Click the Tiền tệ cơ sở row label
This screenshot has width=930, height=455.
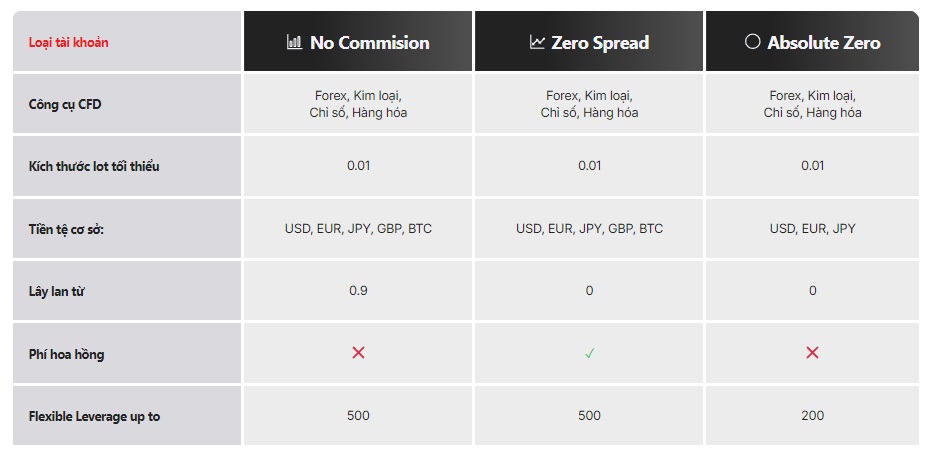coord(66,229)
